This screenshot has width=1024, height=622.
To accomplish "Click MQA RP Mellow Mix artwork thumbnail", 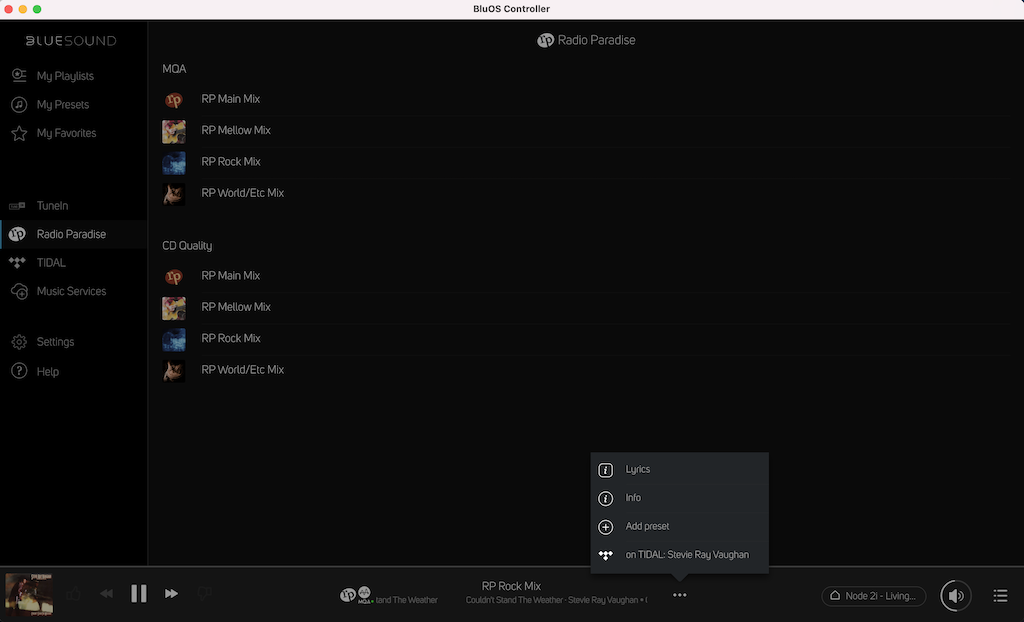I will pos(174,131).
